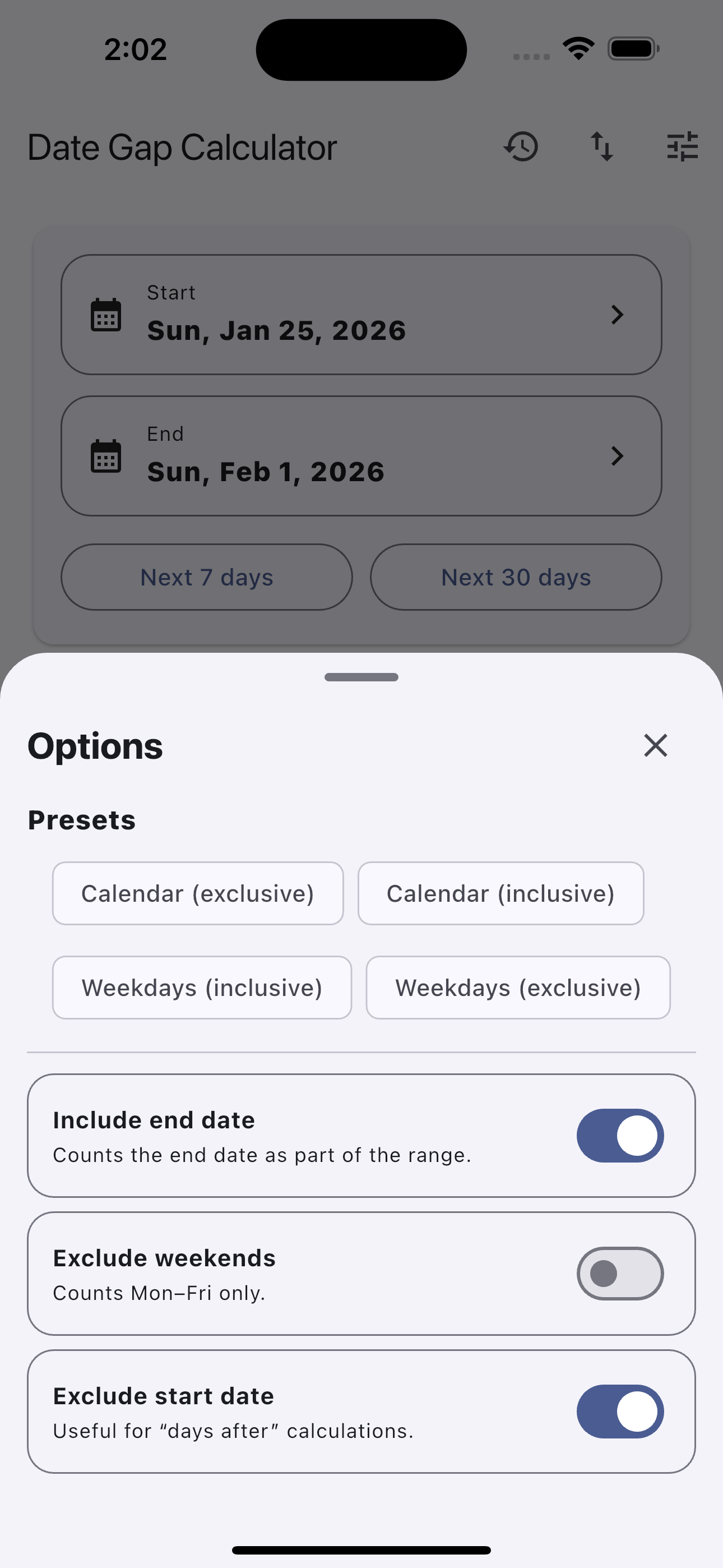Image resolution: width=723 pixels, height=1568 pixels.
Task: Expand the Start date chevron
Action: (x=617, y=315)
